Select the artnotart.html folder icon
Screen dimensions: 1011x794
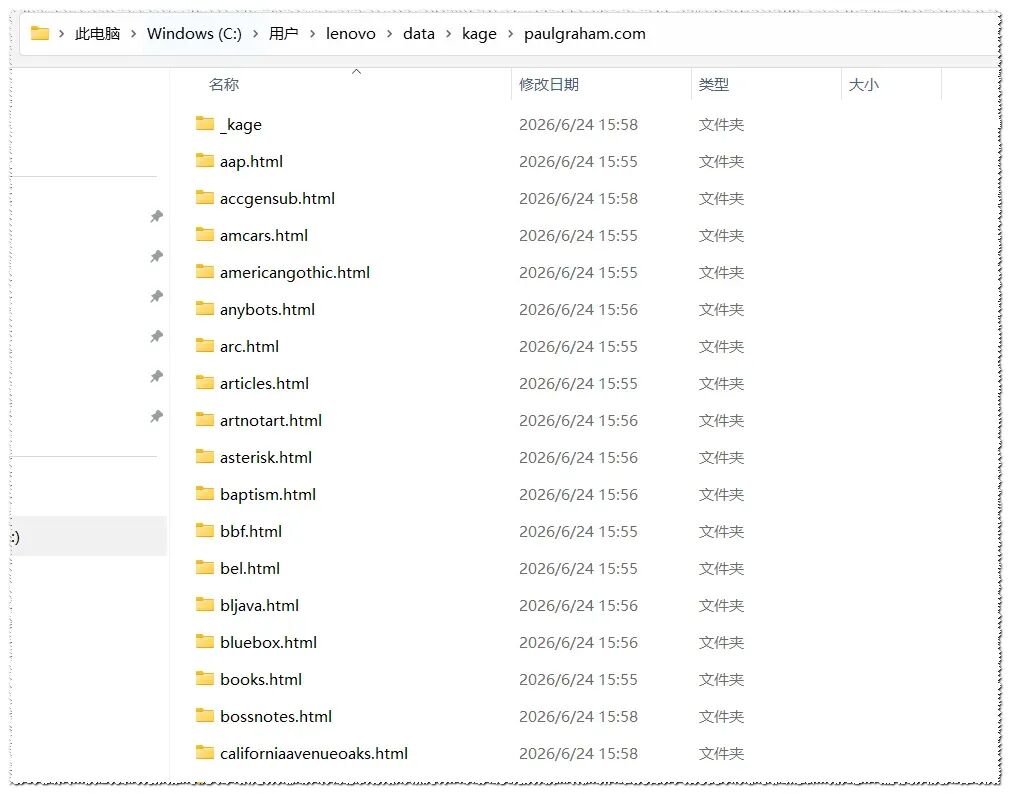205,419
